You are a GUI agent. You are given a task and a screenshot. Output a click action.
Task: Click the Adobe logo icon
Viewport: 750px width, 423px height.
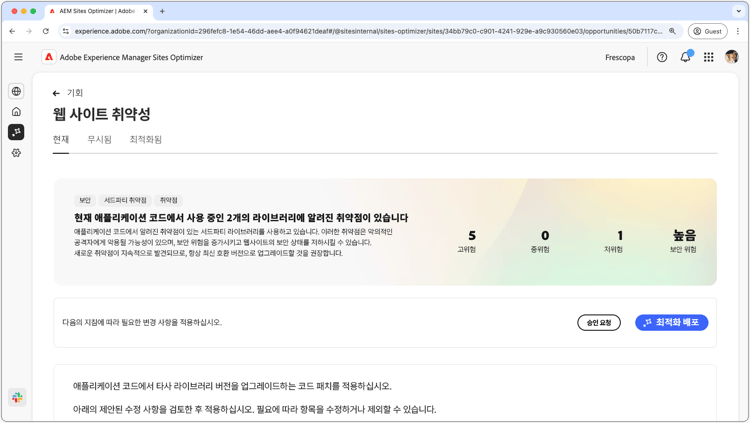(49, 57)
